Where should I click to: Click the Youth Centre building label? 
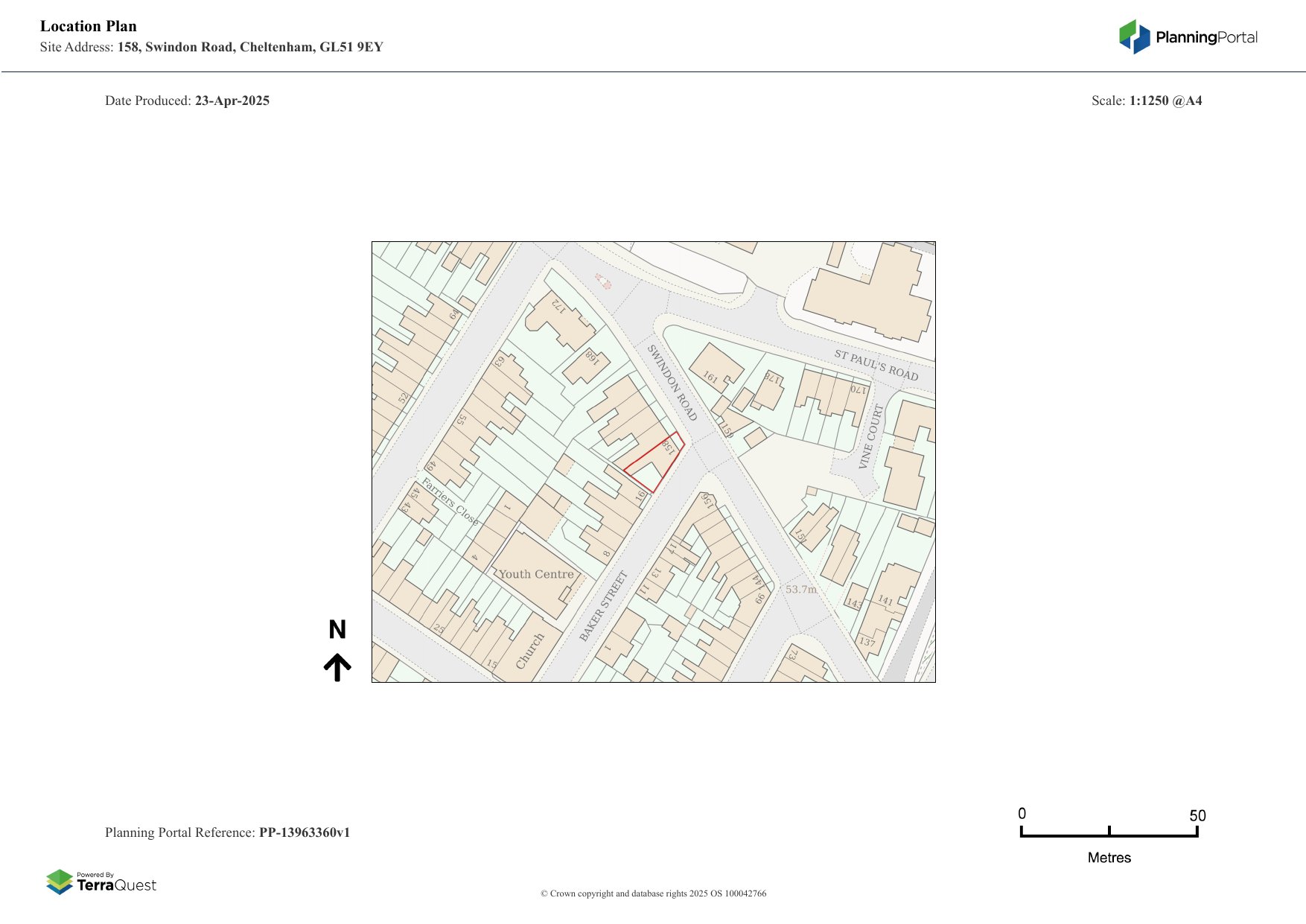tap(536, 574)
